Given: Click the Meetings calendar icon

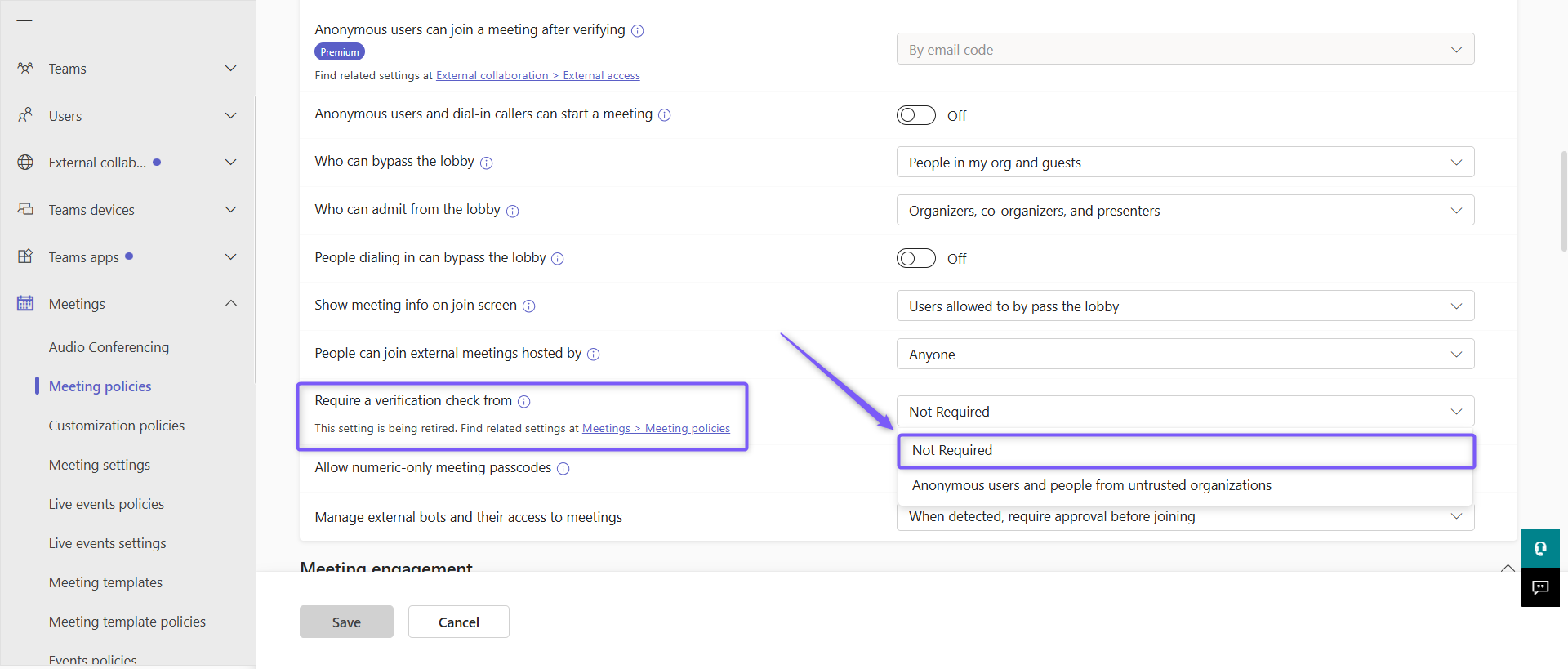Looking at the screenshot, I should coord(25,303).
